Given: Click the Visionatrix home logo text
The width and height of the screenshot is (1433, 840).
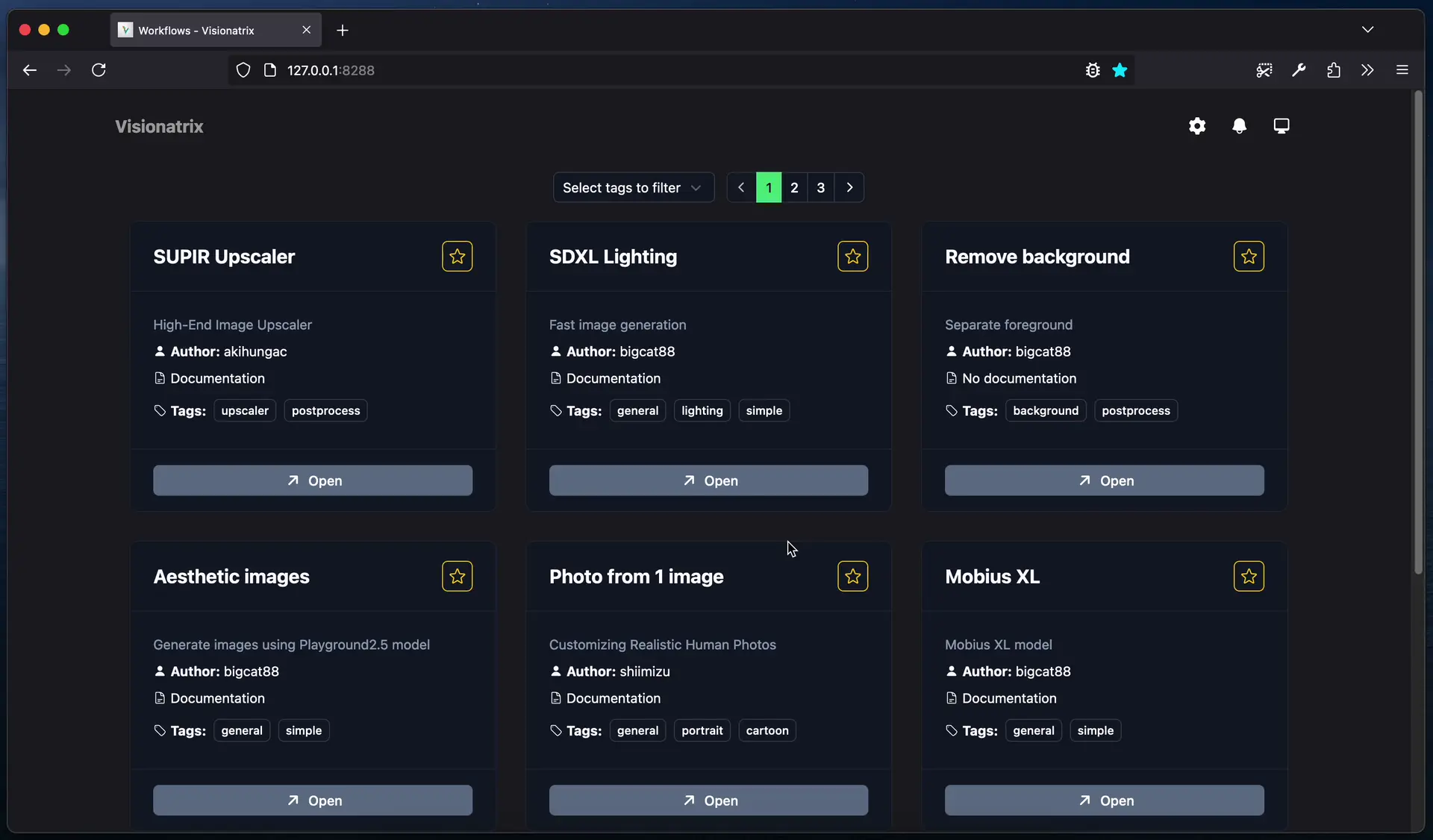Looking at the screenshot, I should [x=159, y=126].
